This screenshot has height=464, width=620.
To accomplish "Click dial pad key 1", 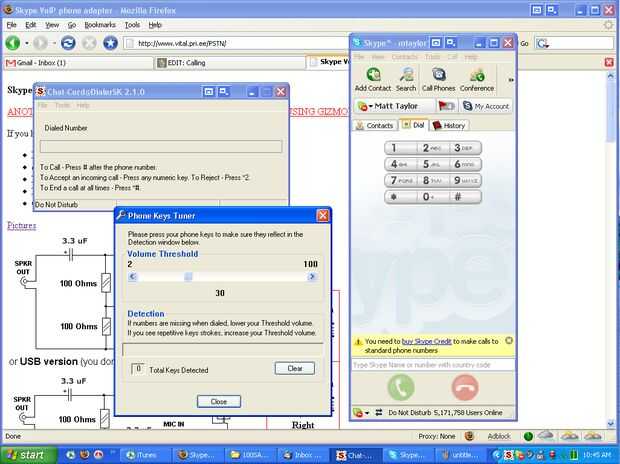I will (401, 148).
